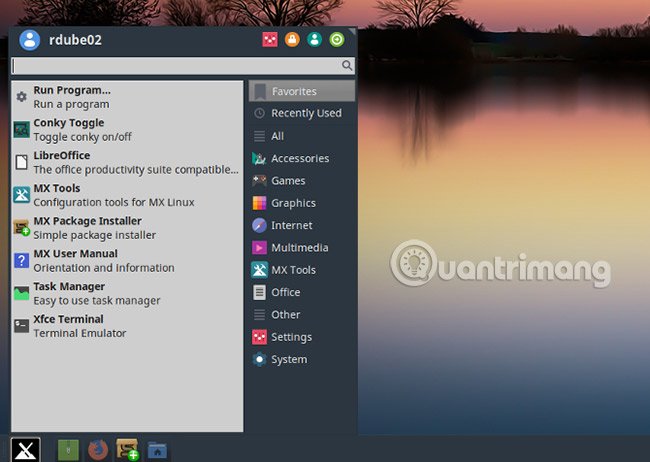This screenshot has width=650, height=462.
Task: Click the menu resize grip corner
Action: pos(352,31)
